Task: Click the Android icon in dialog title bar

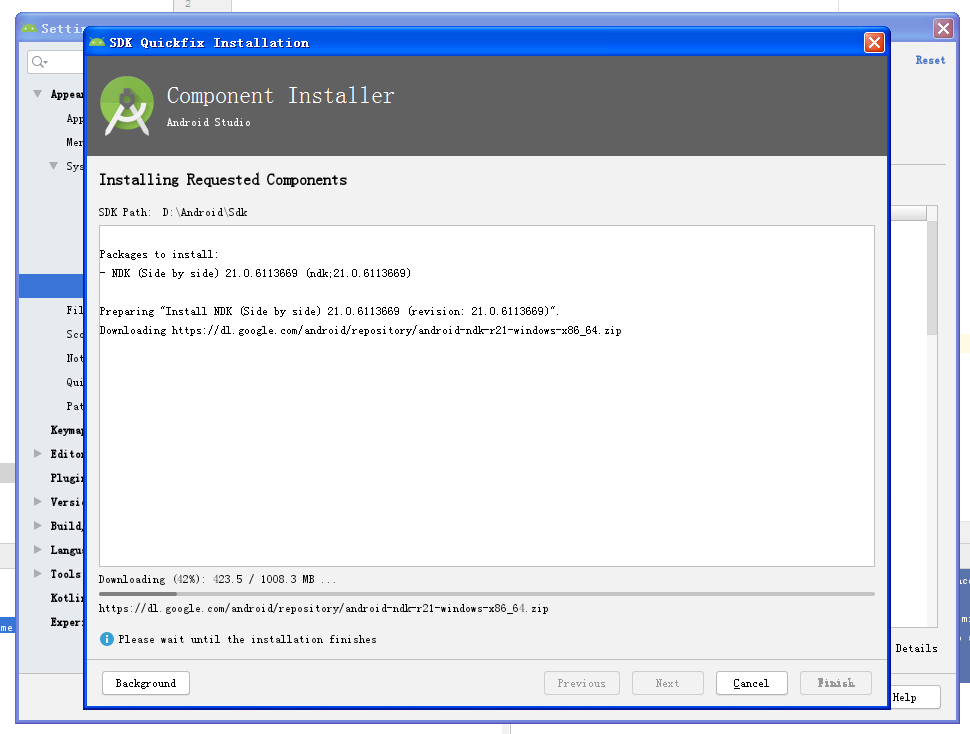Action: [97, 42]
